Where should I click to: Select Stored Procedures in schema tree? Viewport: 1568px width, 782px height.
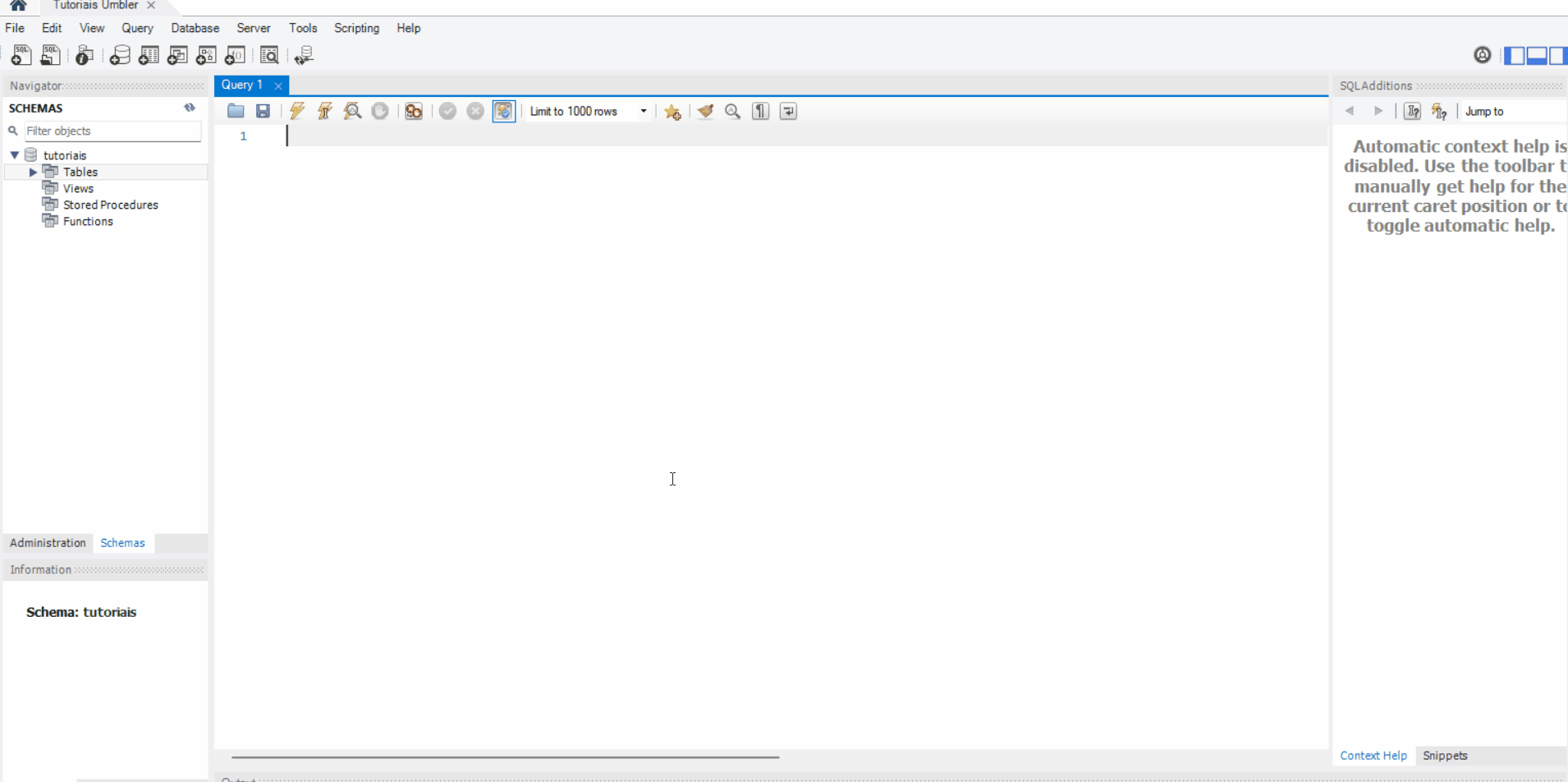tap(110, 205)
